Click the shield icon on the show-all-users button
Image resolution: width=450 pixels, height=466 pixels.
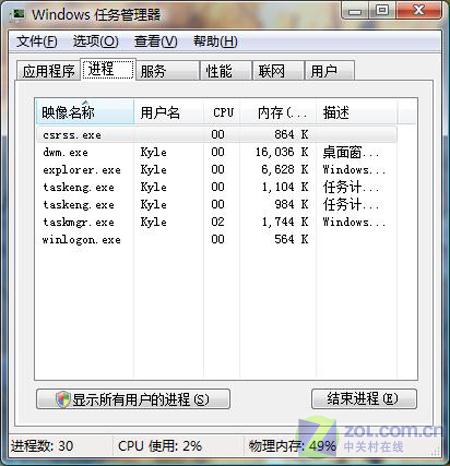point(63,399)
